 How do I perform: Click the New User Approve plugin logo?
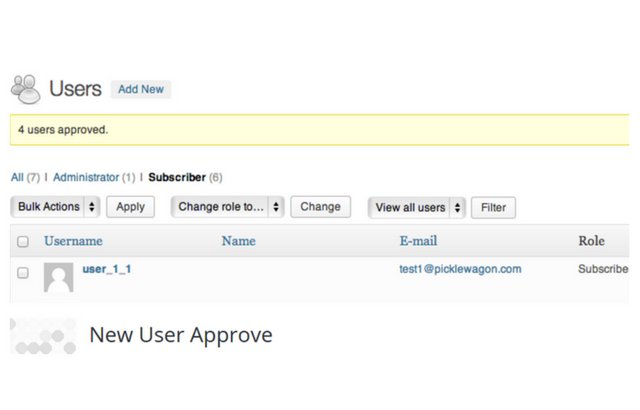point(43,336)
